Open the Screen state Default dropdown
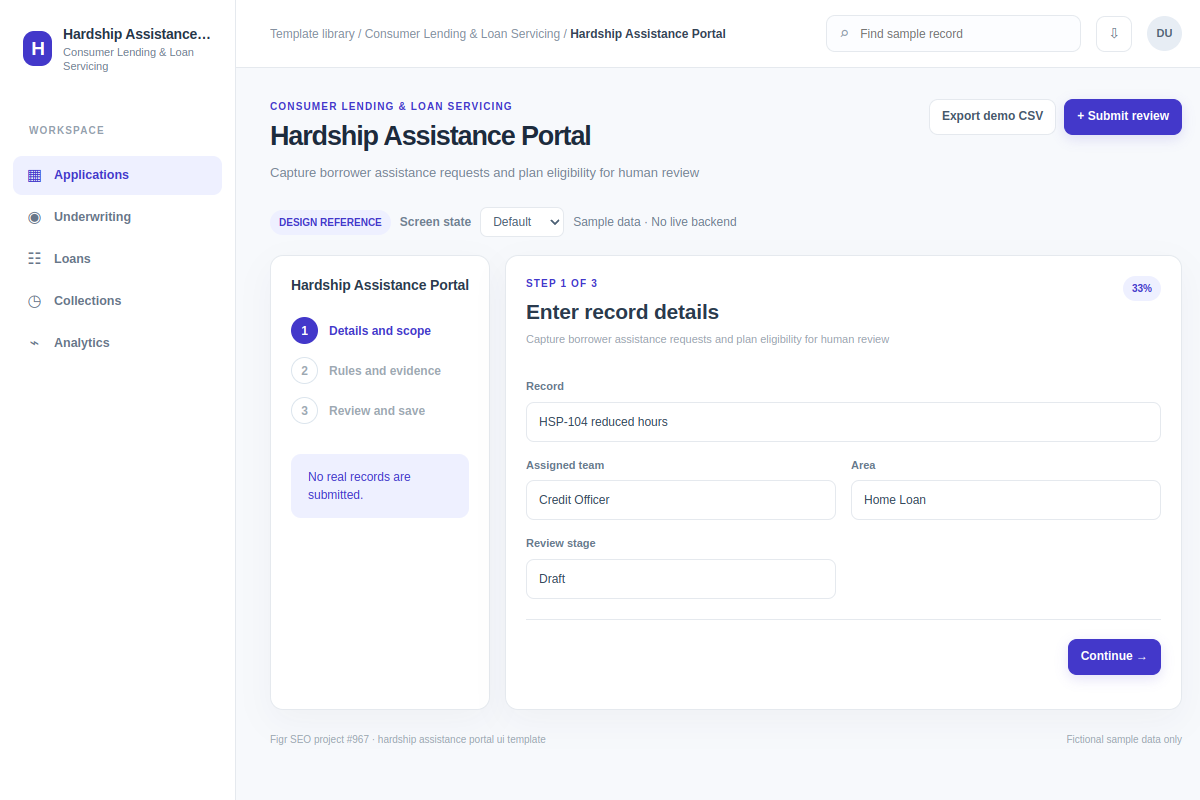This screenshot has height=800, width=1200. 522,222
